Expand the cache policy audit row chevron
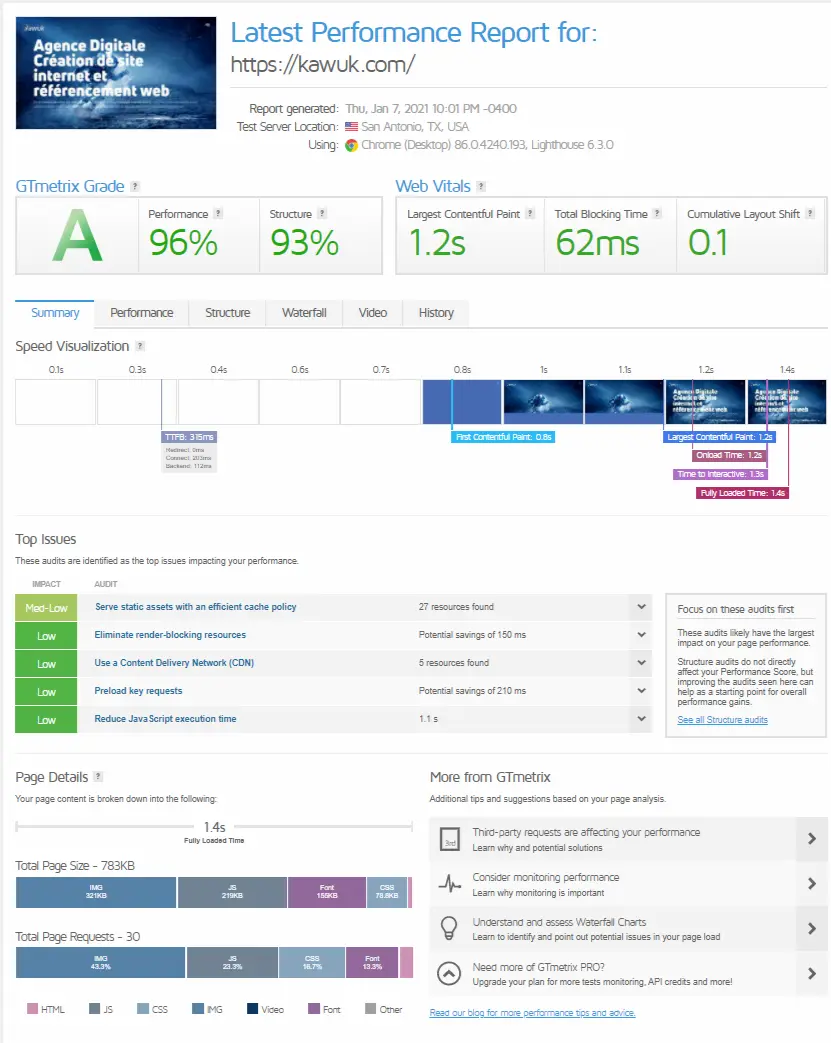 click(641, 607)
